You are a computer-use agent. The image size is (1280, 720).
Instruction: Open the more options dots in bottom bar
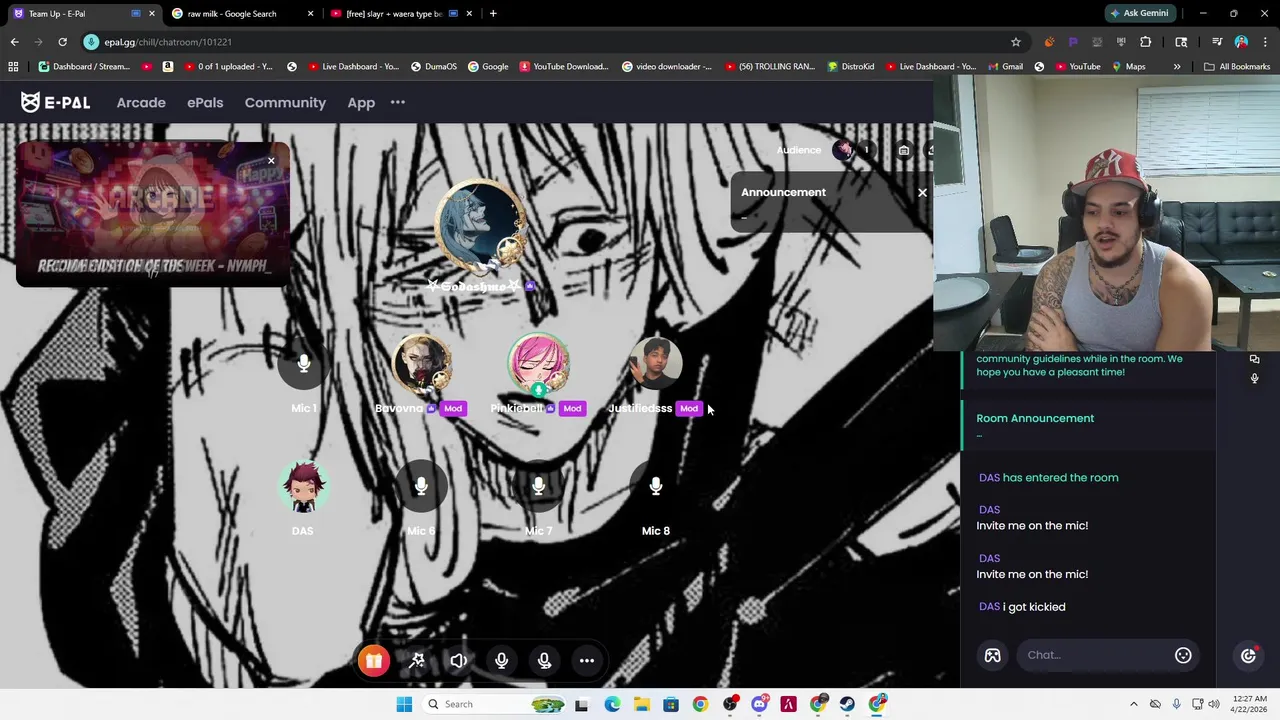587,660
